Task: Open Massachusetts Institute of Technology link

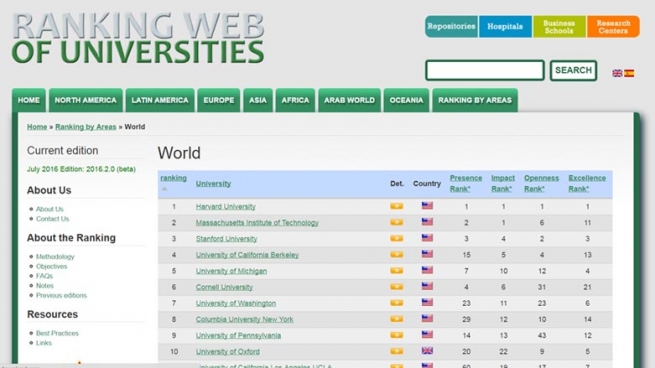Action: click(x=257, y=223)
